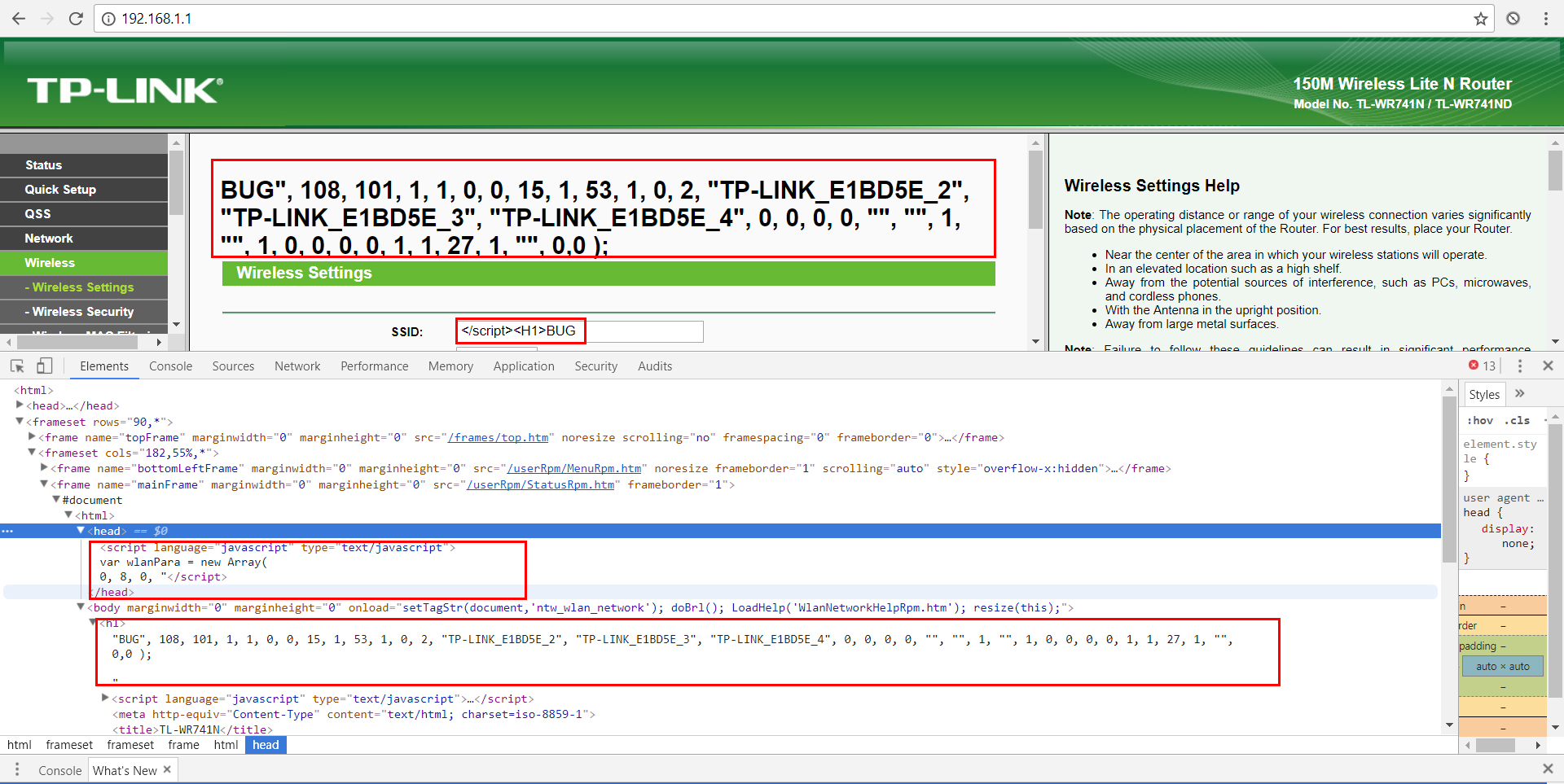Collapse the mainFrame frame node
The height and width of the screenshot is (784, 1564).
pyautogui.click(x=44, y=484)
